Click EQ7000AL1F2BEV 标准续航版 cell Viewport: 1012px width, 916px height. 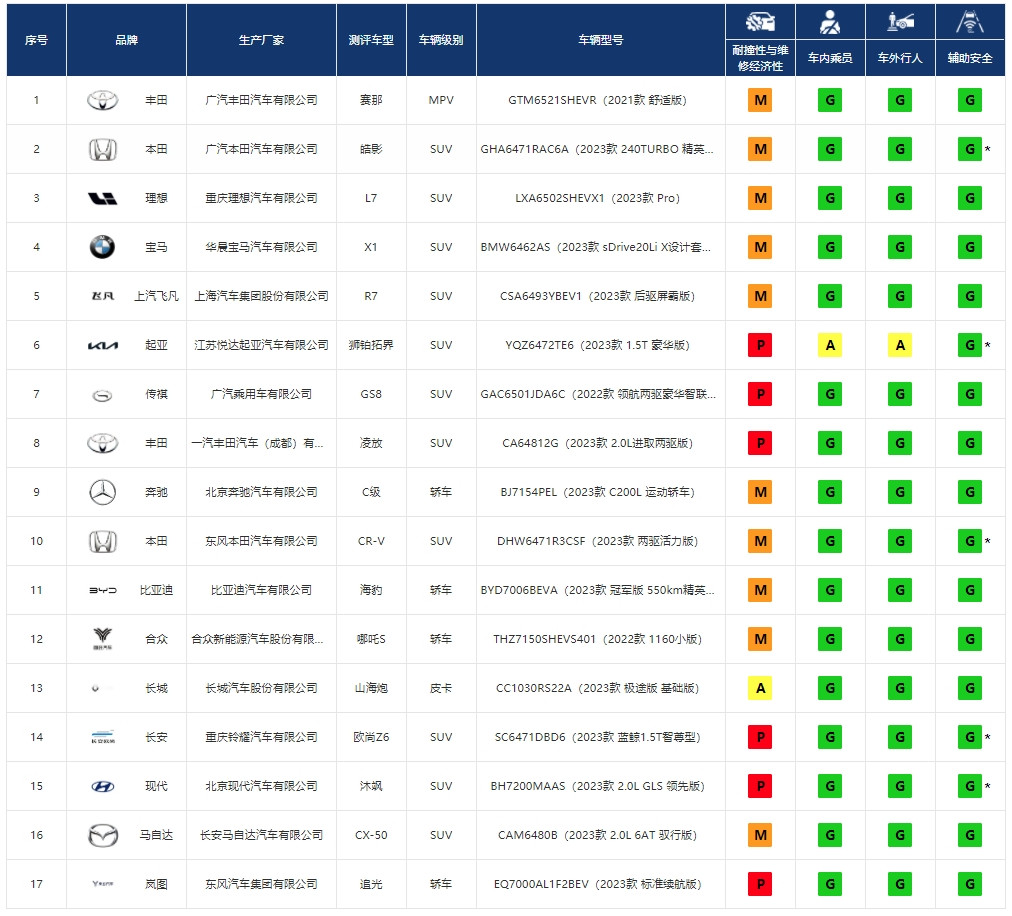coord(597,884)
